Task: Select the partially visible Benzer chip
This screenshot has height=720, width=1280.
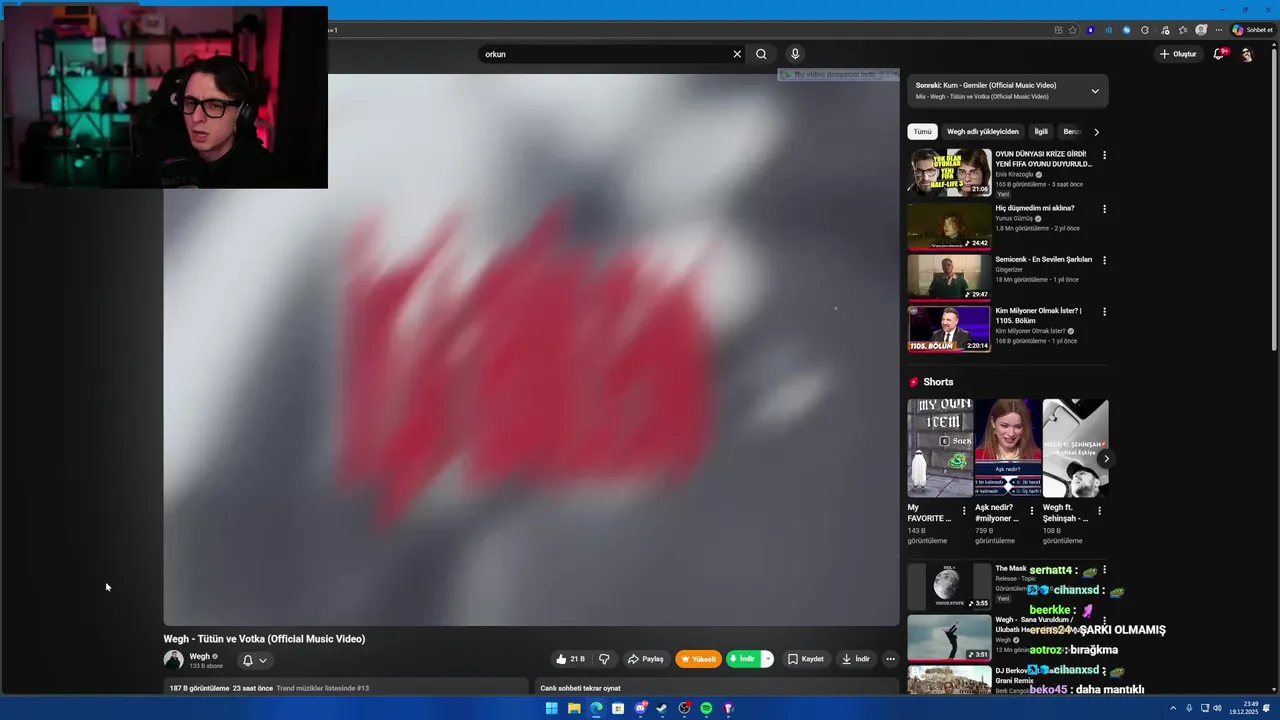Action: [1071, 132]
